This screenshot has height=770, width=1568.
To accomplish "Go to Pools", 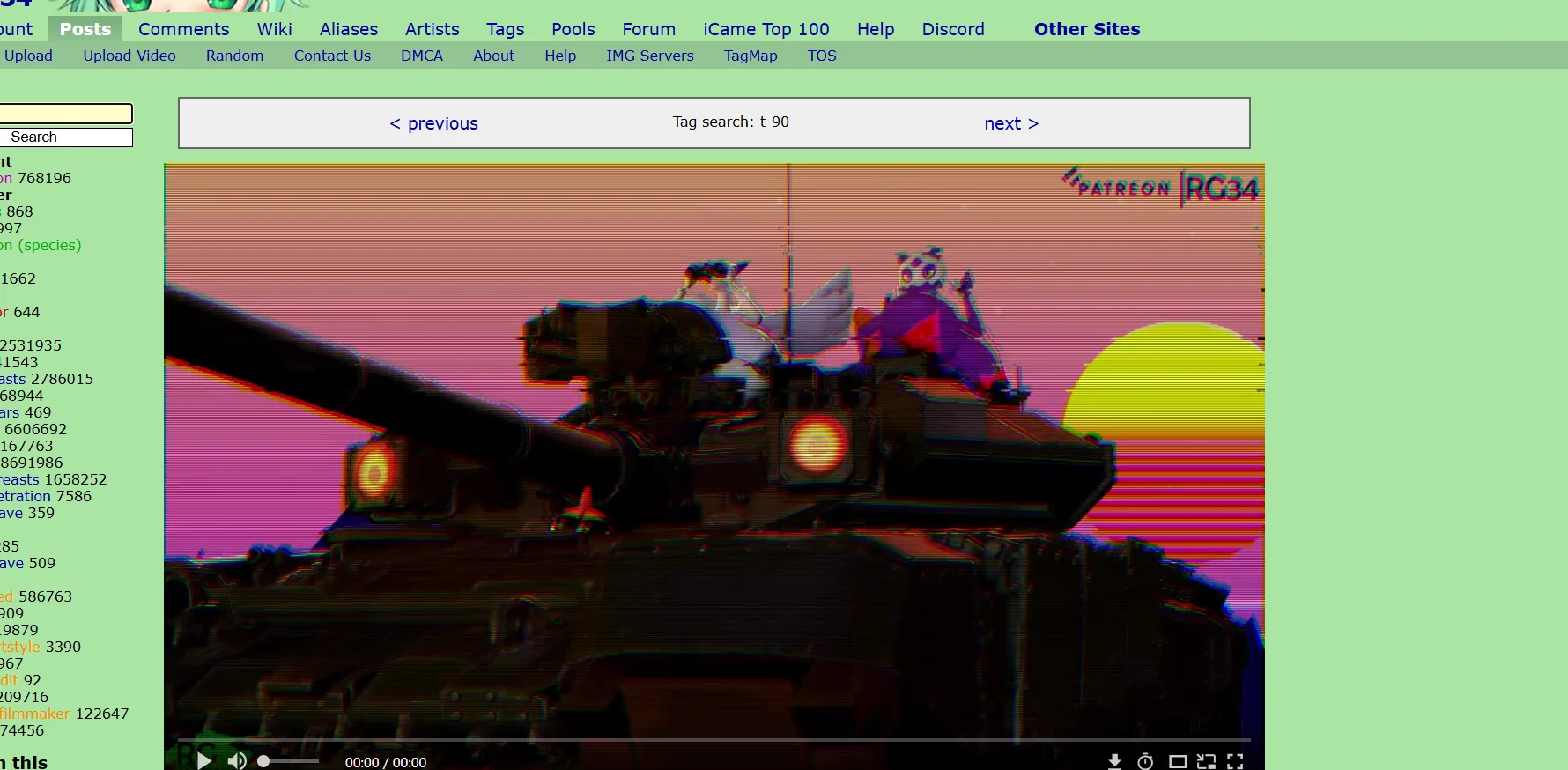I will point(573,29).
